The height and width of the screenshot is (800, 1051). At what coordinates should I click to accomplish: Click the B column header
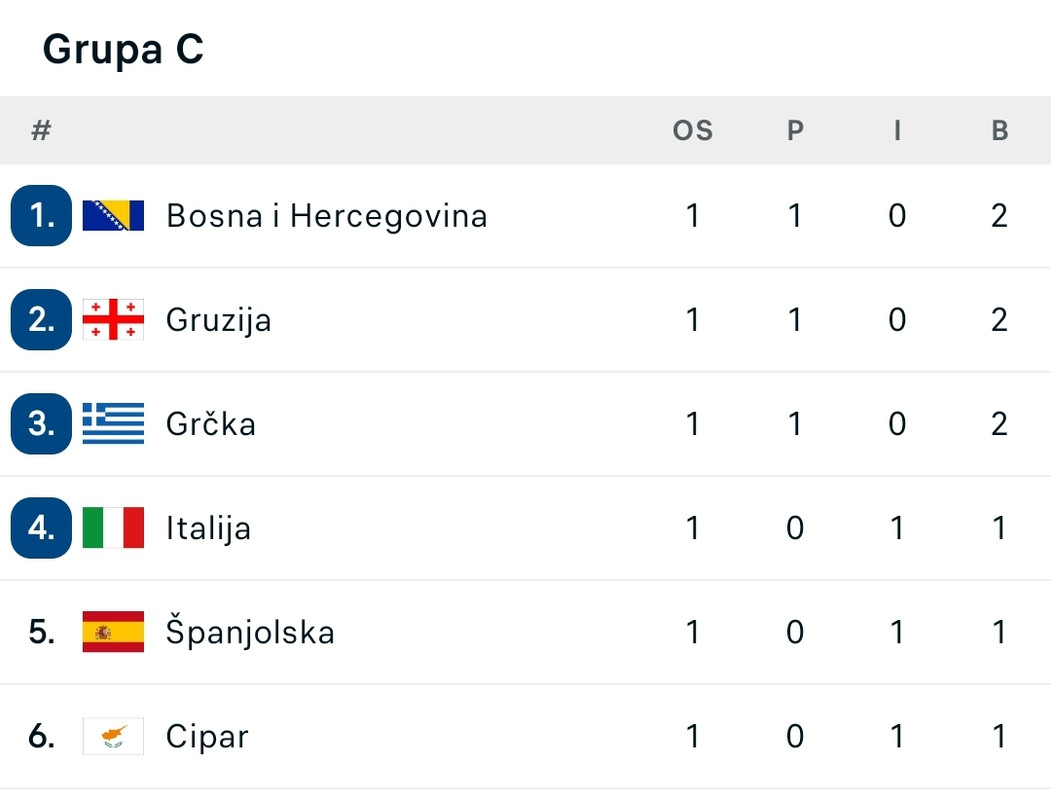(x=1000, y=131)
